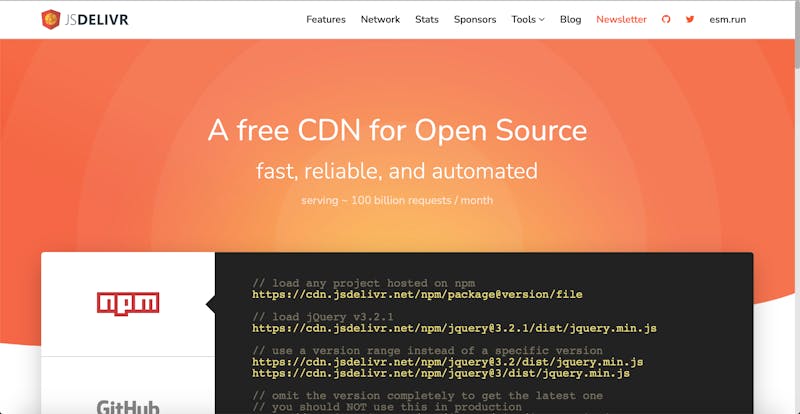Select the GitHub logo tab
Viewport: 800px width, 414px height.
point(128,407)
